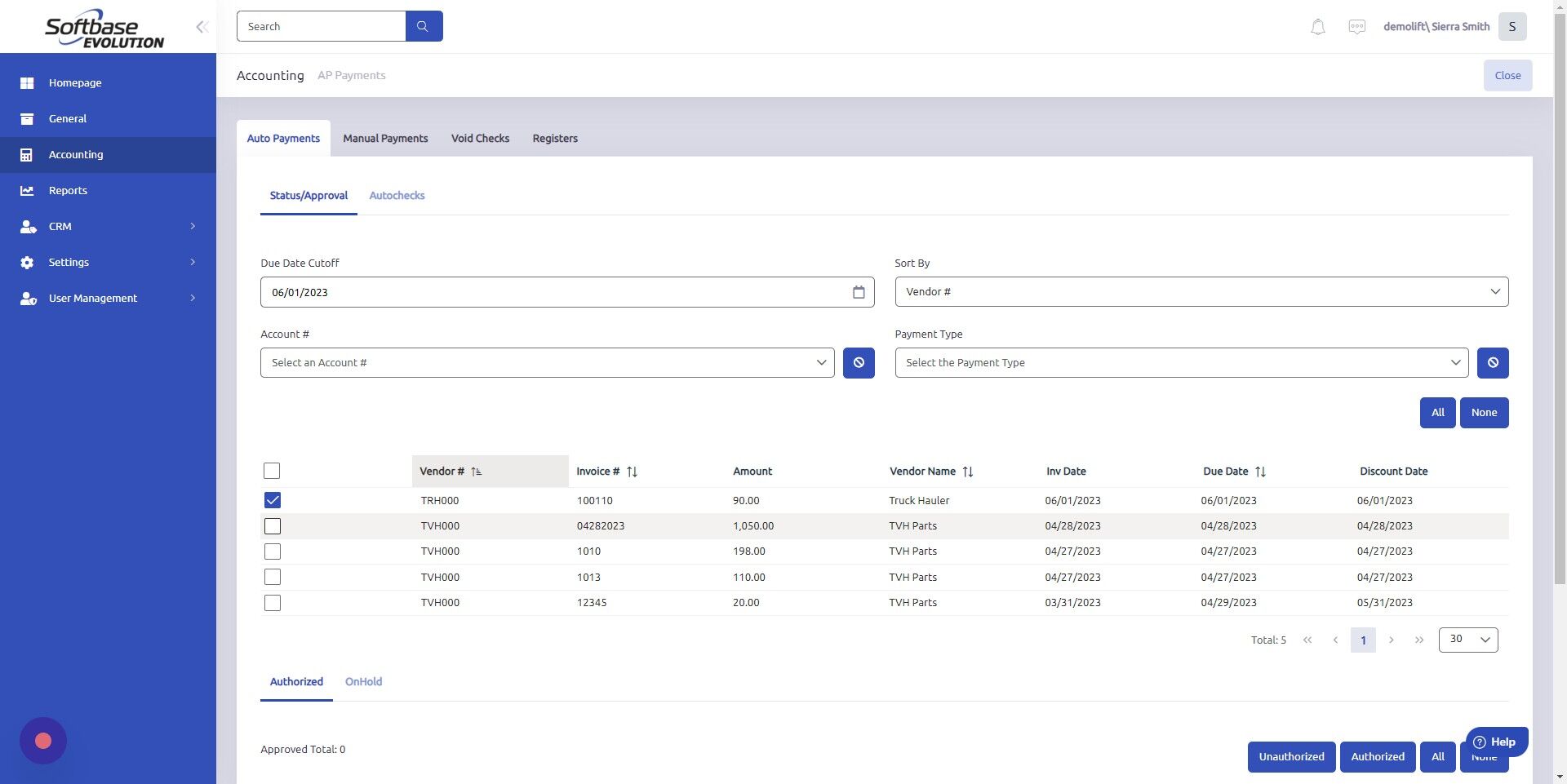Select the CRM sidebar icon

pyautogui.click(x=27, y=226)
